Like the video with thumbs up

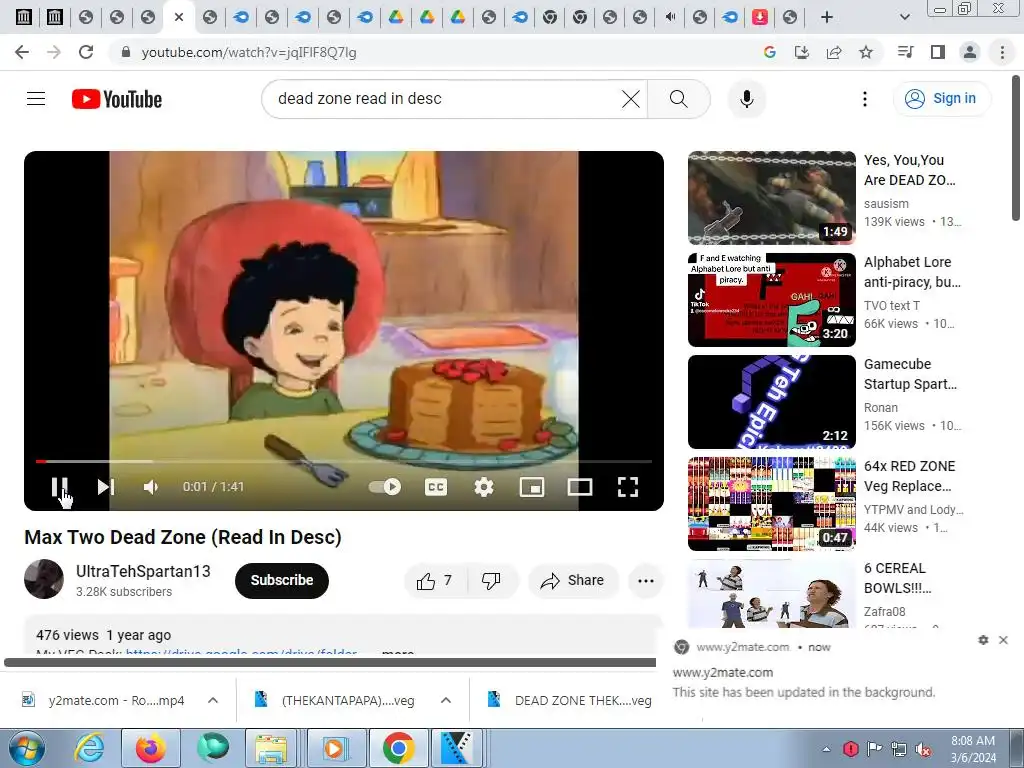tap(435, 581)
